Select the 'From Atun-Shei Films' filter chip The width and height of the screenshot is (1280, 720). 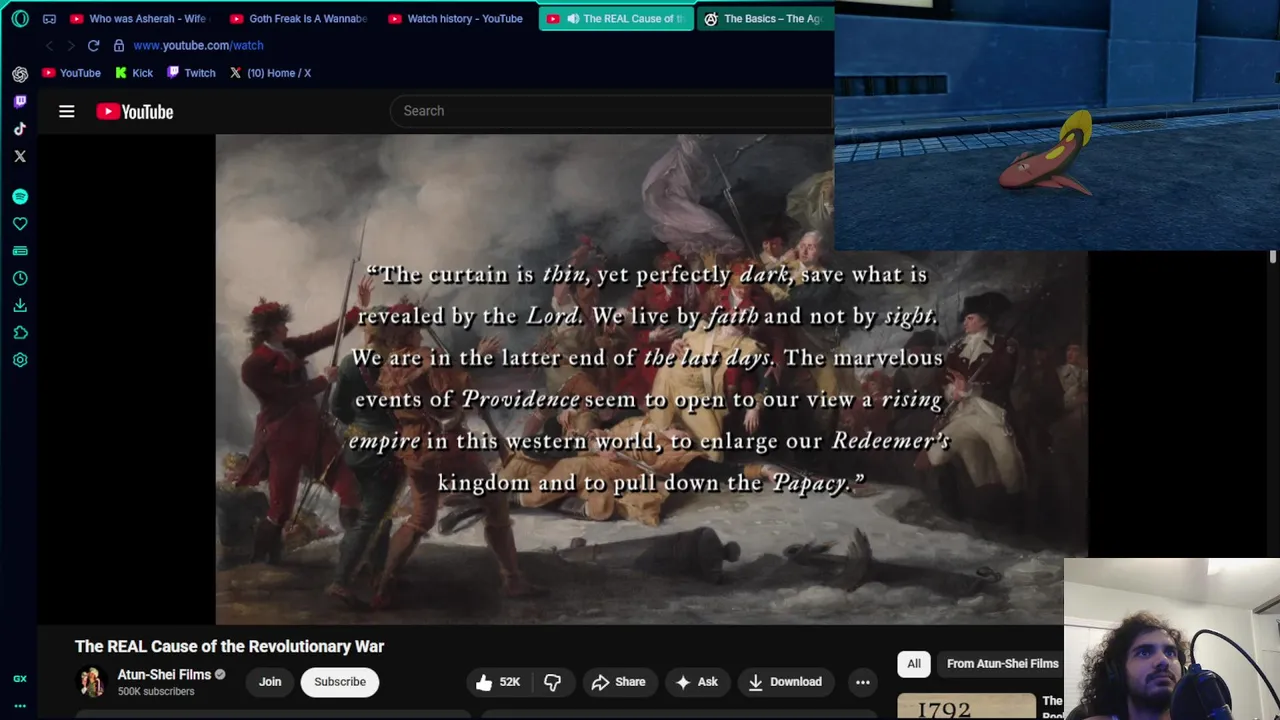click(x=1001, y=664)
